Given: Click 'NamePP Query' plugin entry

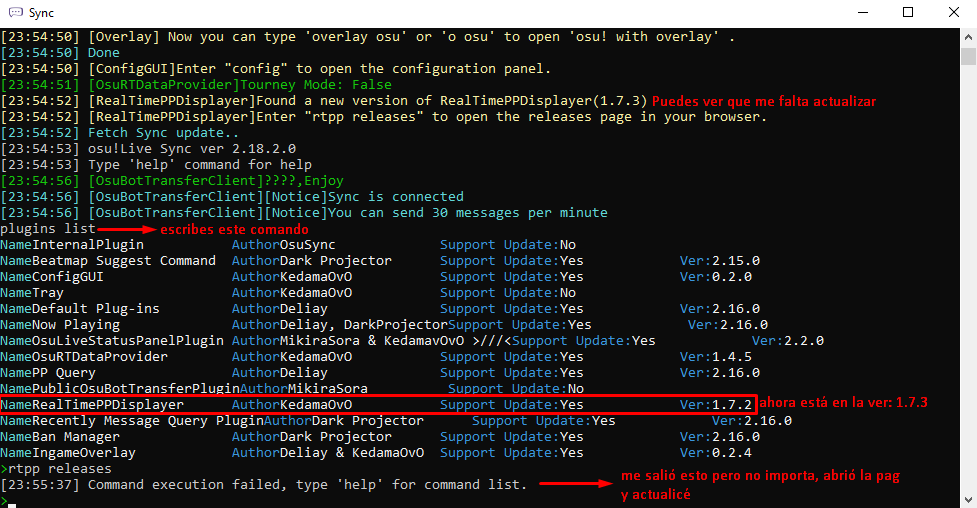Looking at the screenshot, I should tap(48, 373).
